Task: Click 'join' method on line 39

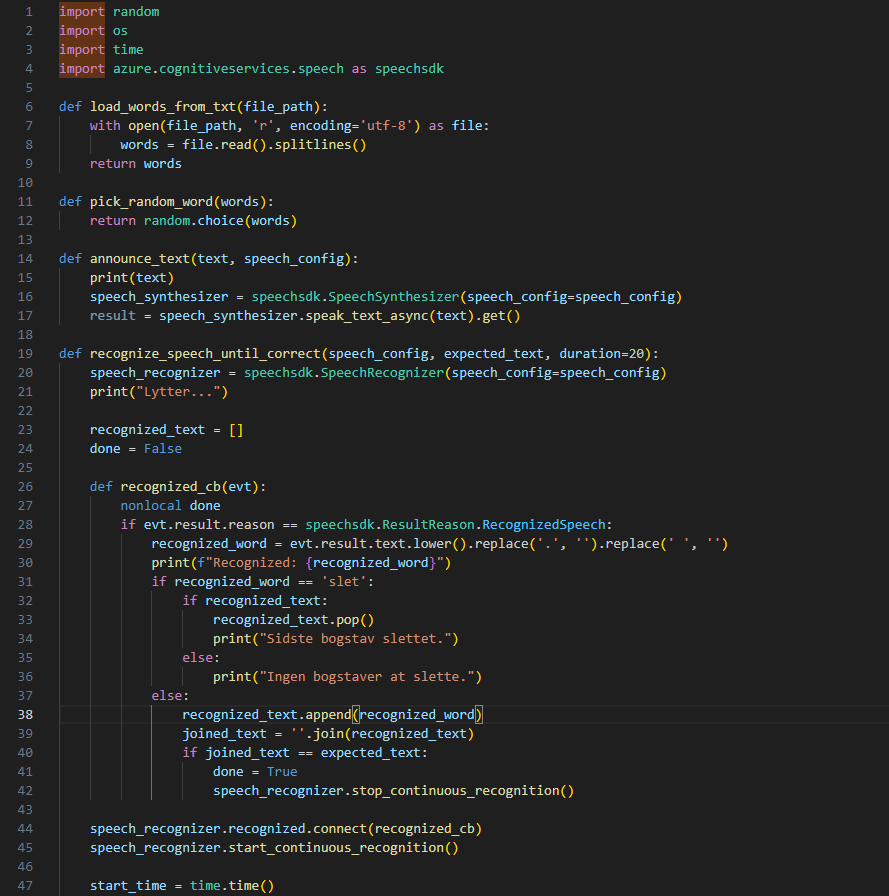Action: [x=329, y=734]
